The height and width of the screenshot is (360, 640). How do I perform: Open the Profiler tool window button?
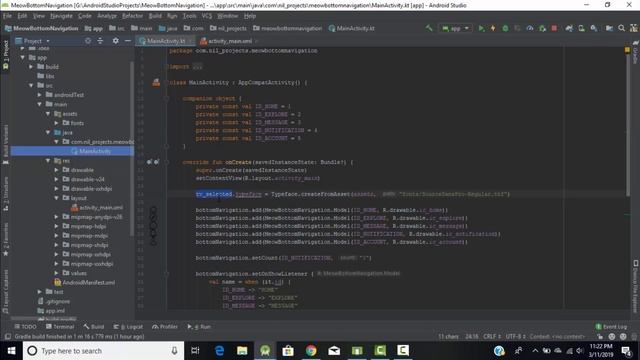[165, 327]
